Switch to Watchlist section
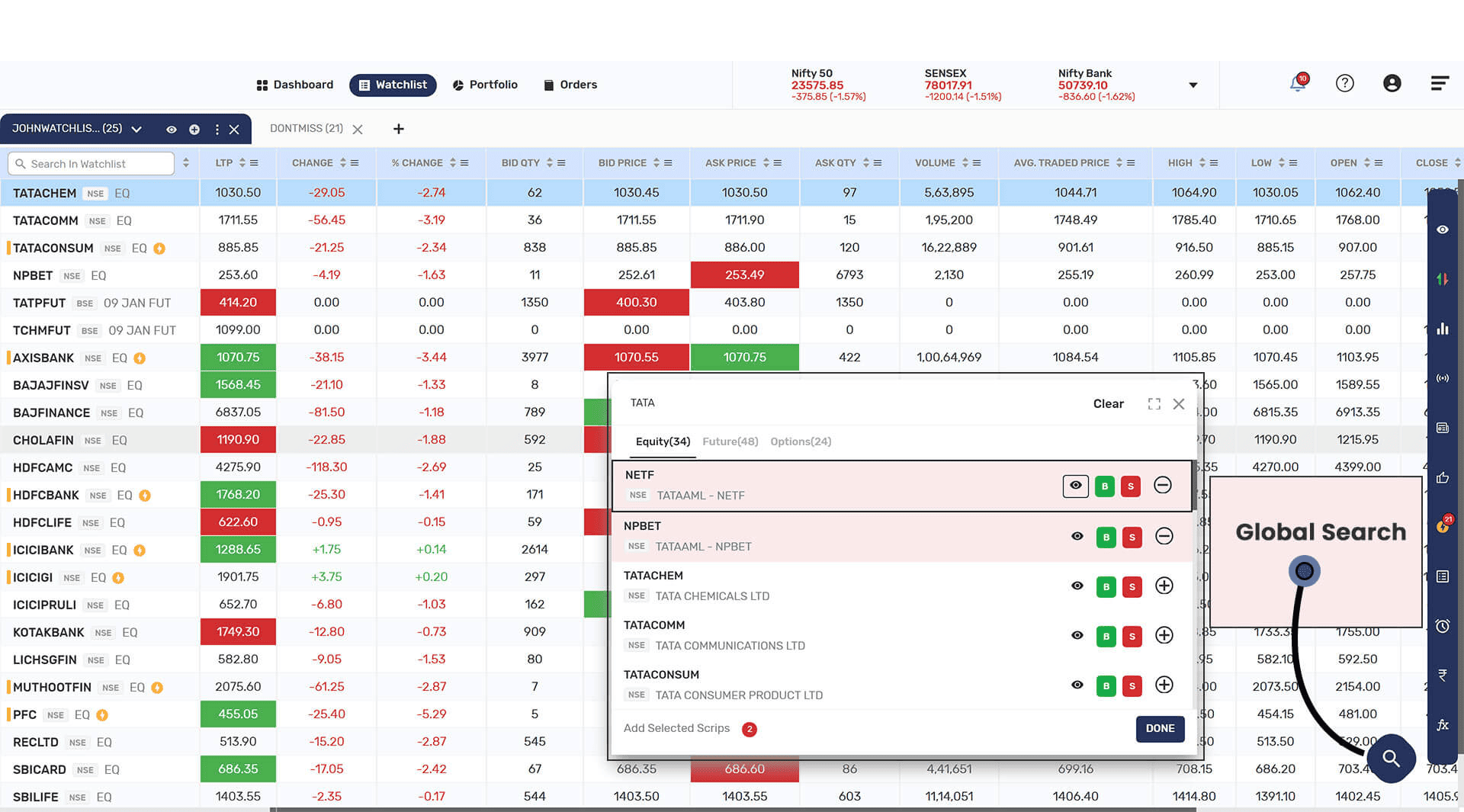The width and height of the screenshot is (1464, 812). tap(393, 85)
